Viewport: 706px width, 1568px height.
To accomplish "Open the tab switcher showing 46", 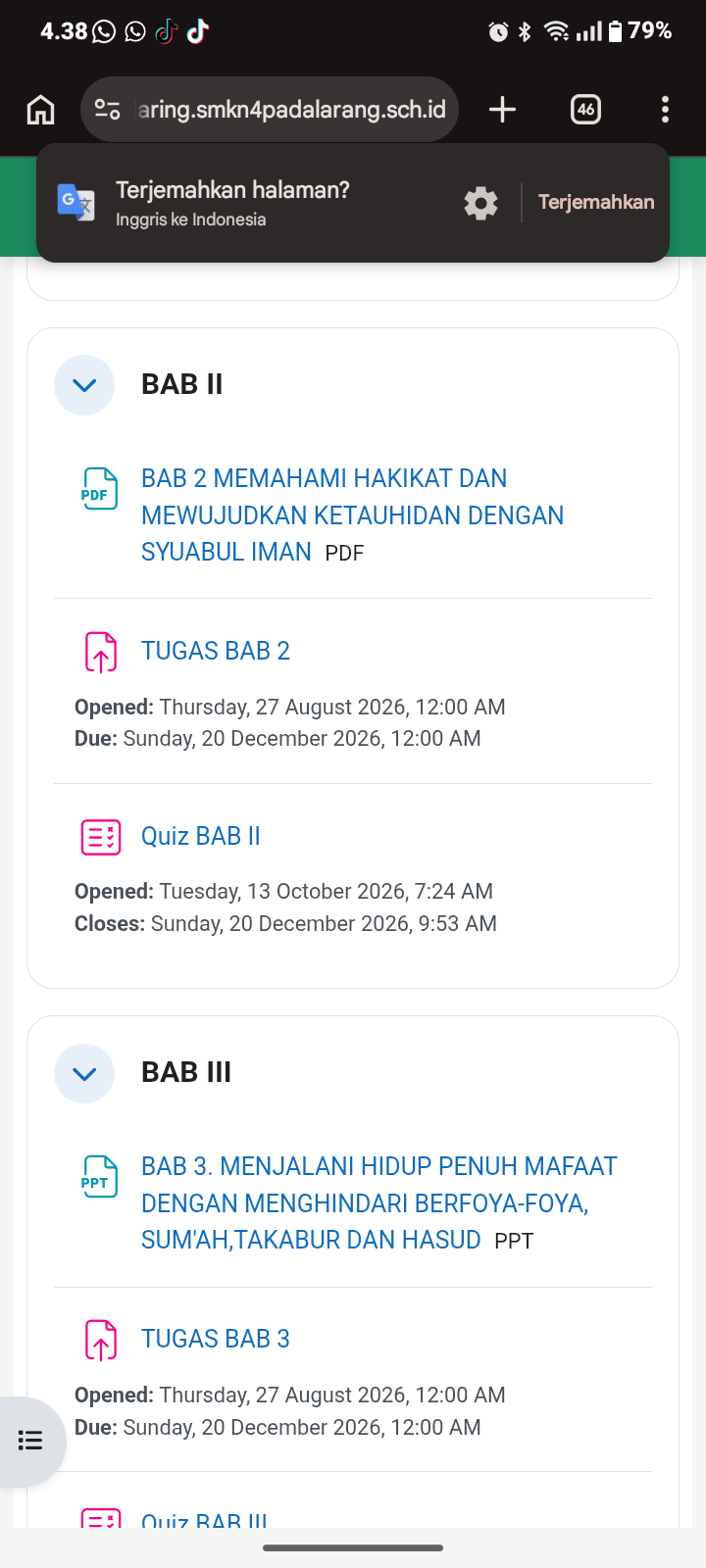I will coord(585,109).
